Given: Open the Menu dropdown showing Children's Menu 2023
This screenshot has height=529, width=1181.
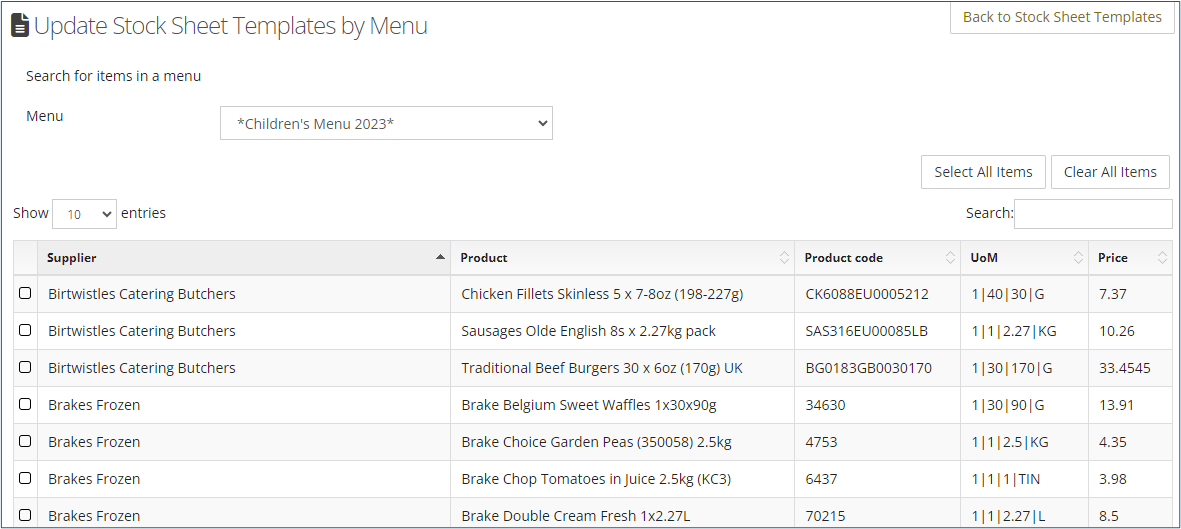Looking at the screenshot, I should click(386, 123).
